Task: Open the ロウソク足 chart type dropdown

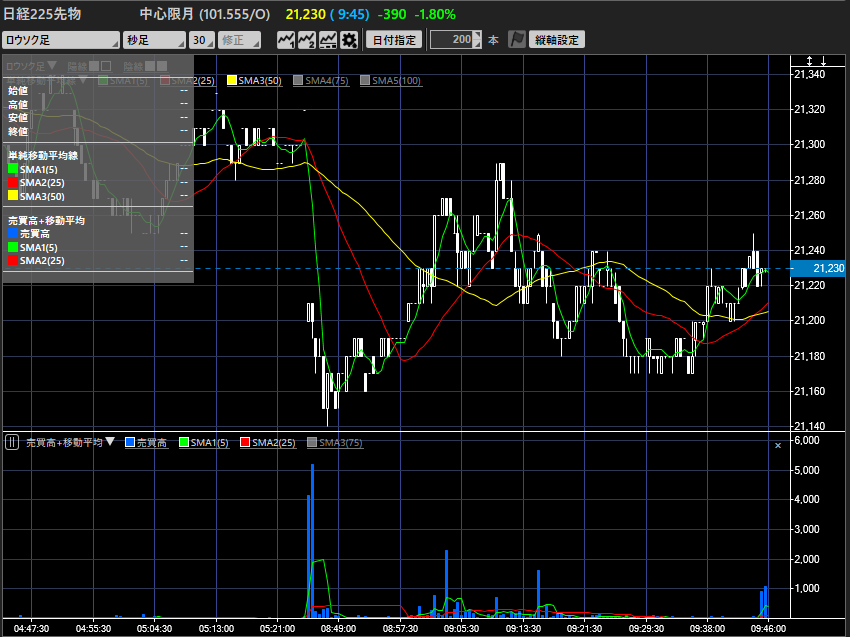Action: coord(60,40)
